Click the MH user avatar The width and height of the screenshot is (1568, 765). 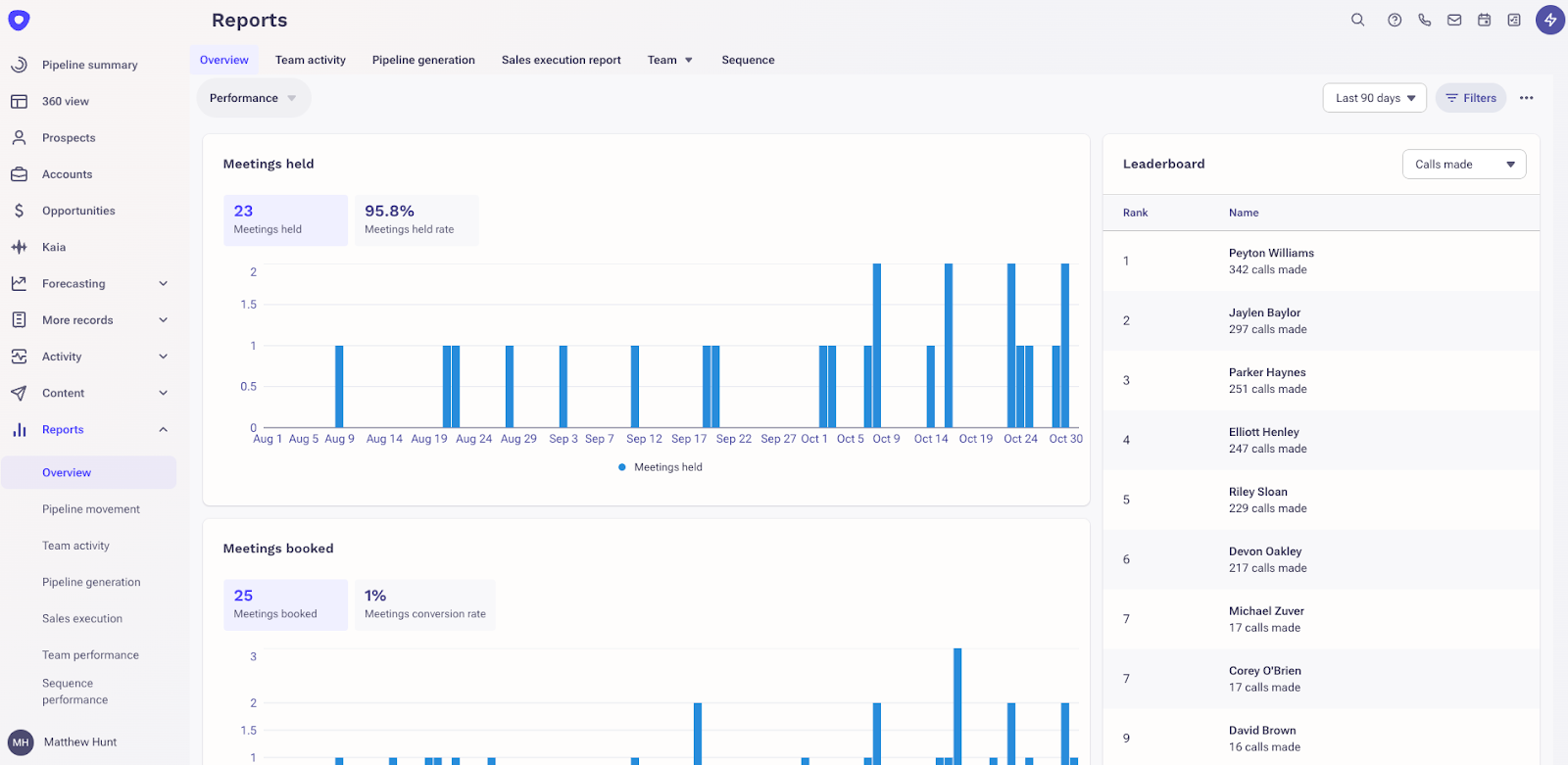21,742
